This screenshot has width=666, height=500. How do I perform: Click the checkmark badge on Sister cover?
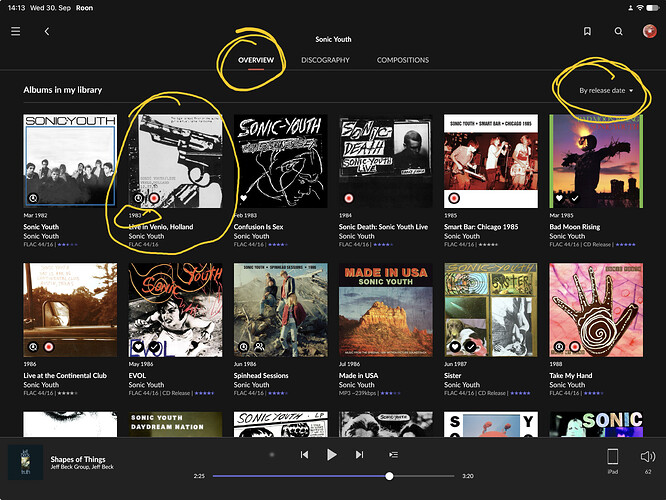coord(470,347)
